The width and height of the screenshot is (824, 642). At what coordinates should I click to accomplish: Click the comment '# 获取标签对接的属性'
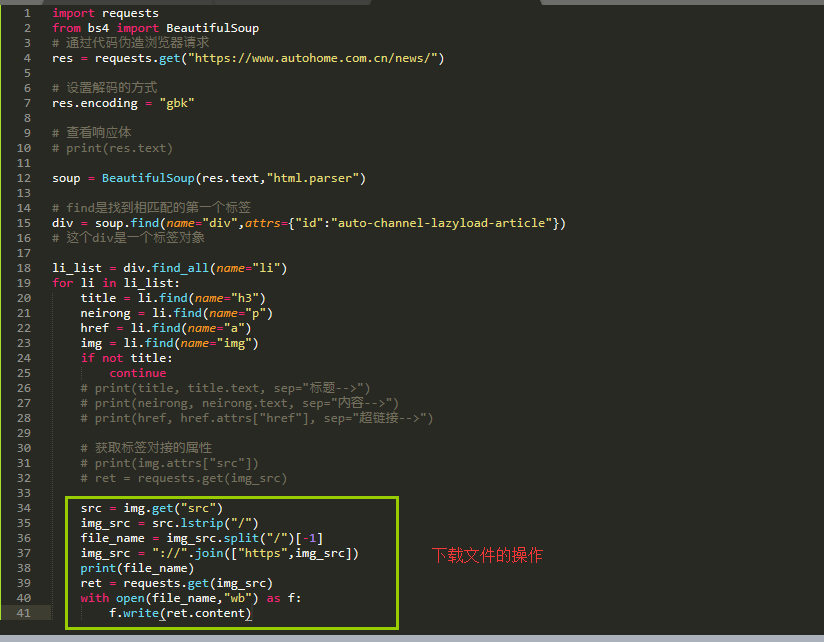pos(146,448)
